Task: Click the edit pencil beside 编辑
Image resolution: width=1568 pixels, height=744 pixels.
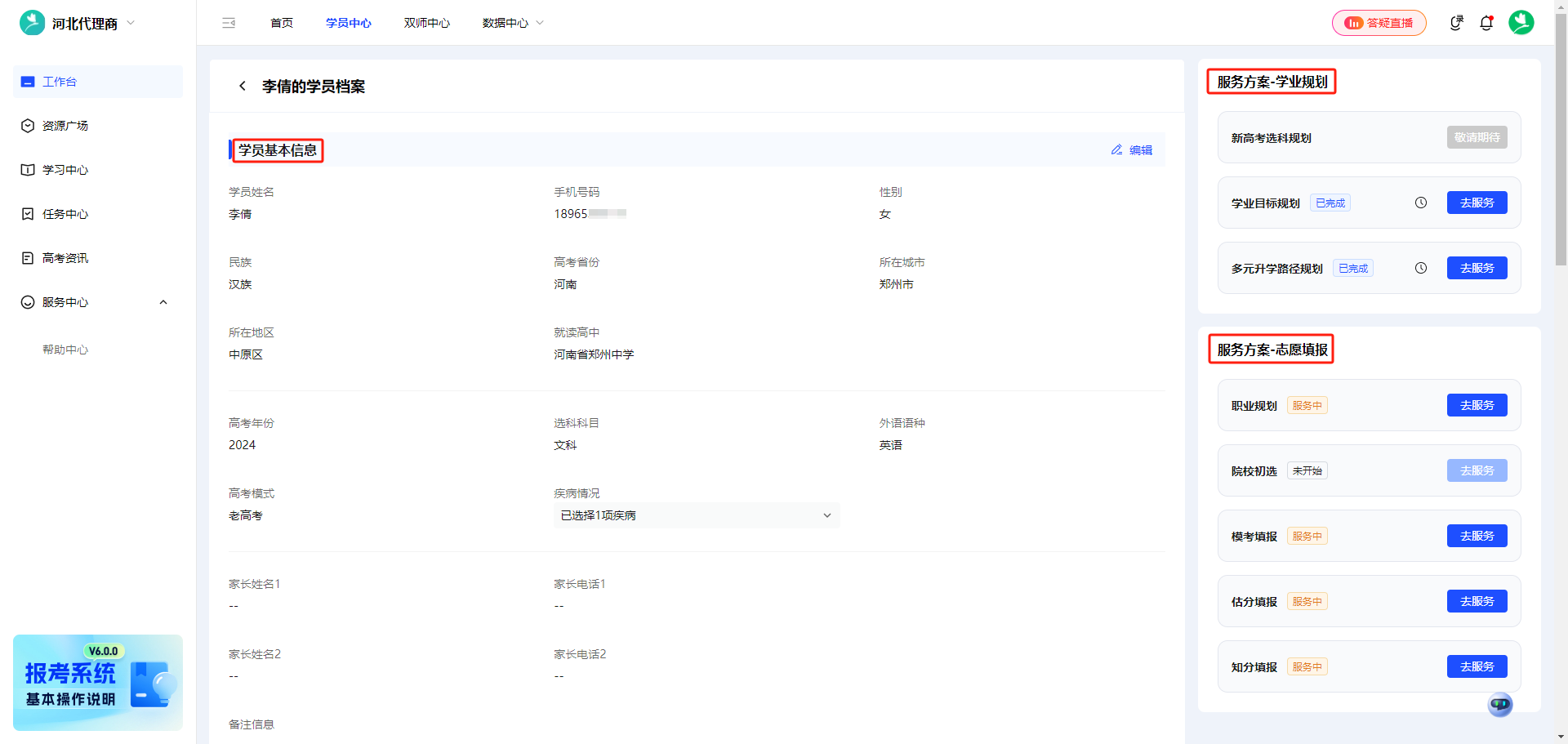Action: pos(1116,149)
